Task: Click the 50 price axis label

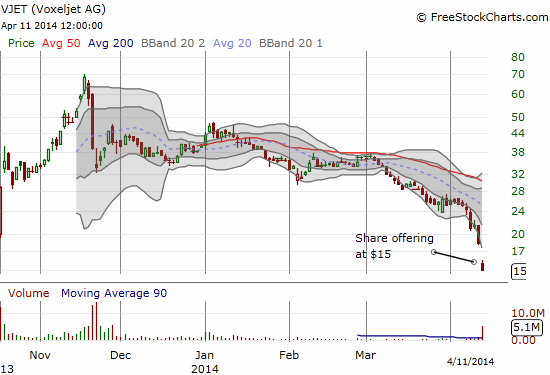Action: [518, 117]
